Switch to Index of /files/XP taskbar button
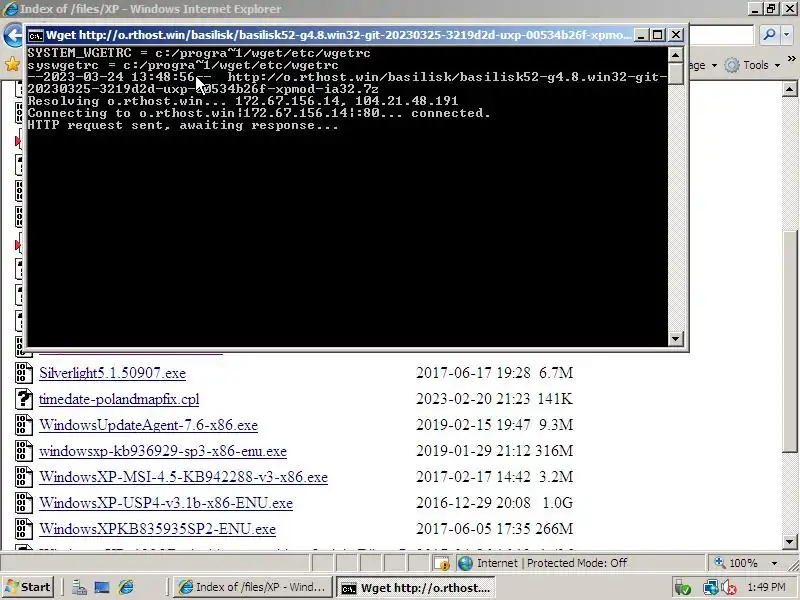Screen dimensions: 800x600 [x=253, y=587]
